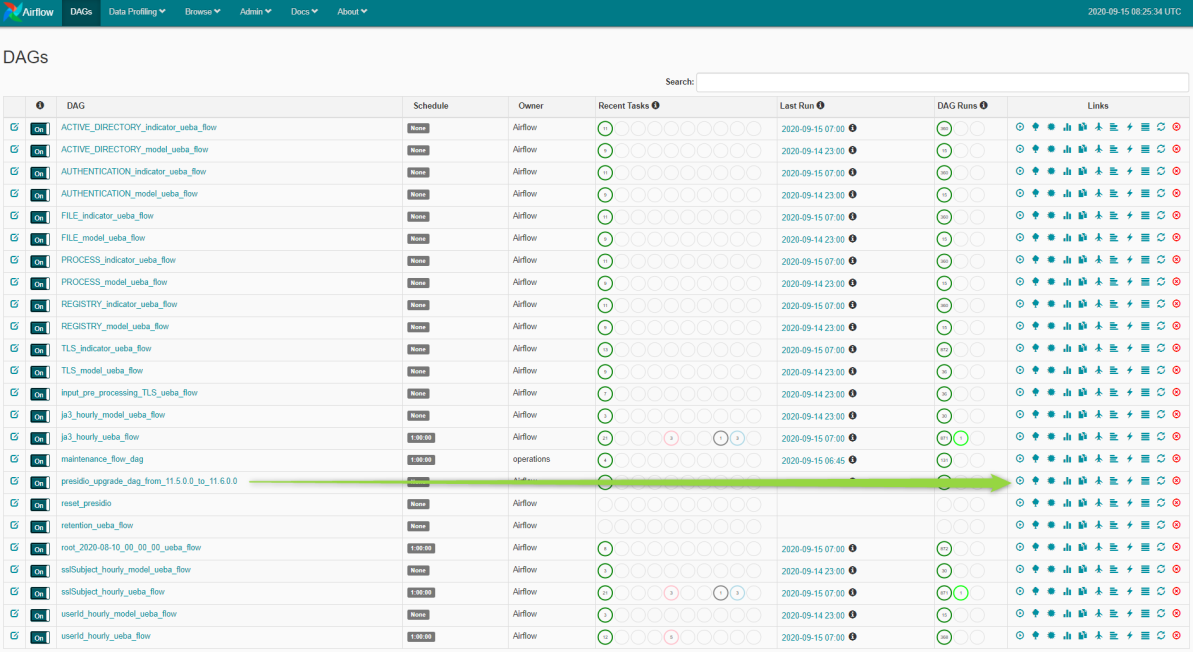
Task: Expand the Admin menu
Action: click(x=256, y=12)
